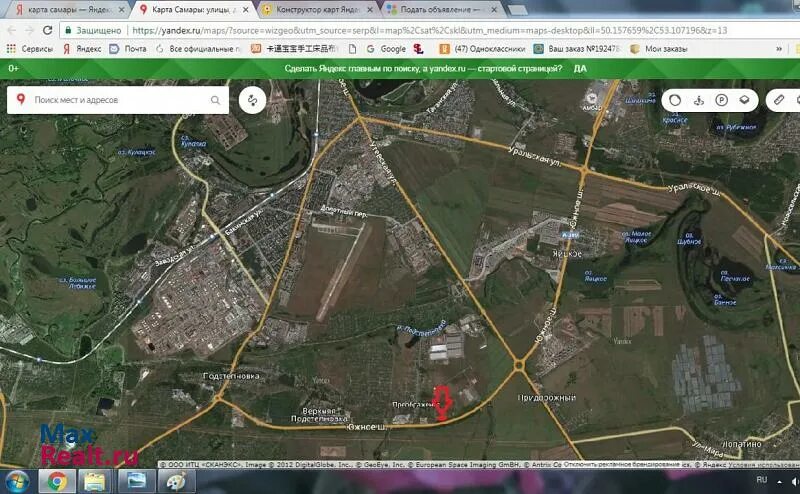Open the map layers selector icon
This screenshot has width=800, height=494.
coord(744,100)
